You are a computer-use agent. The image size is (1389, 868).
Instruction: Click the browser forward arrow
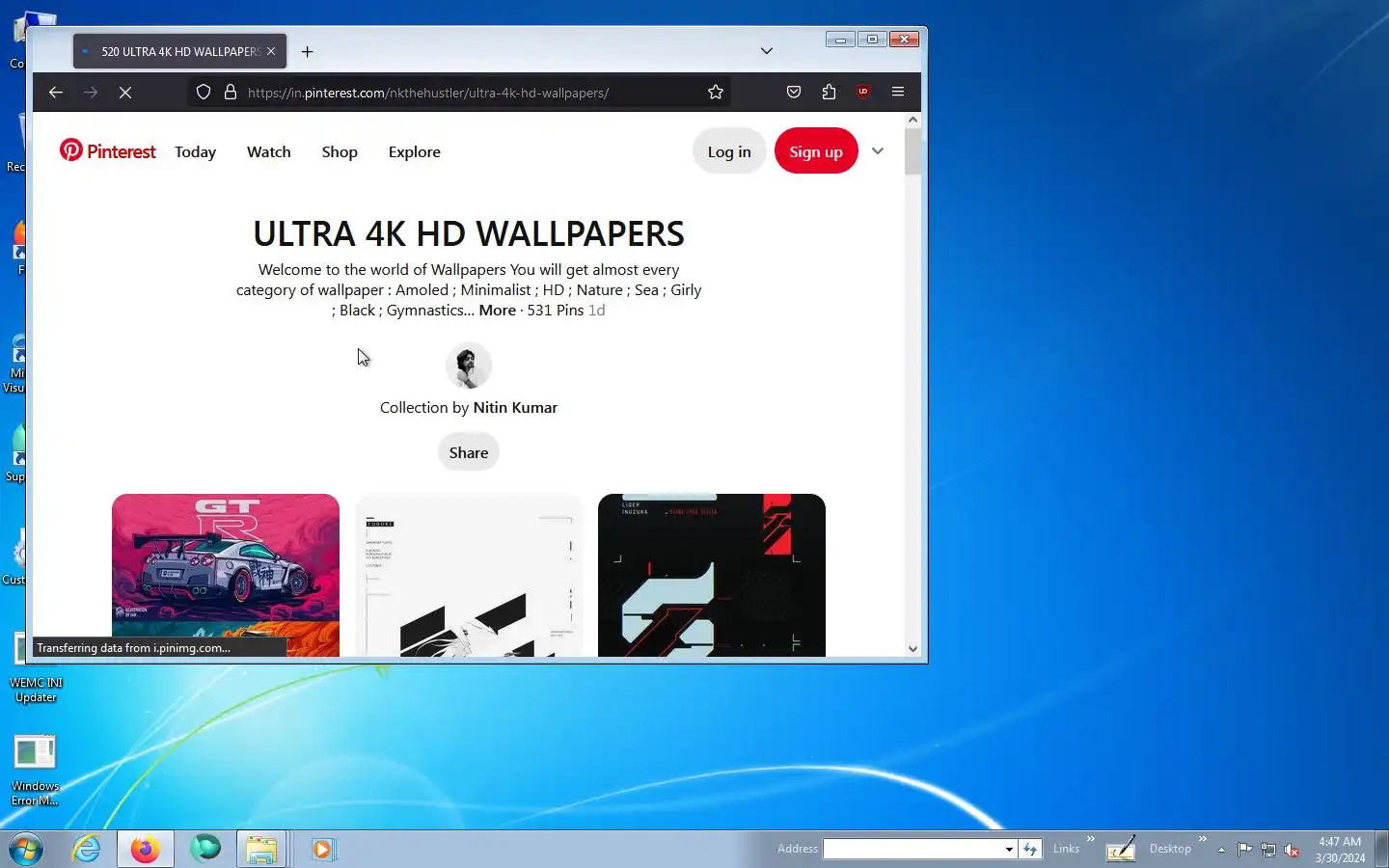[91, 93]
